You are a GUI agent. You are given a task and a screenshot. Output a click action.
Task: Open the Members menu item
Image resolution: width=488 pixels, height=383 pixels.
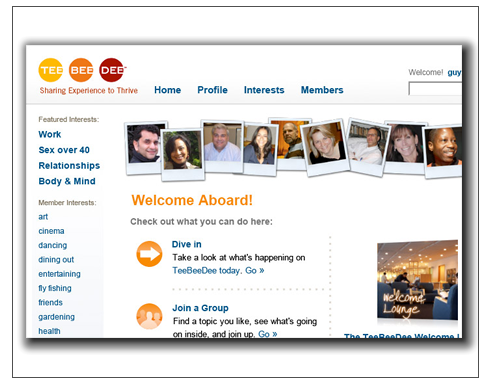click(x=322, y=90)
